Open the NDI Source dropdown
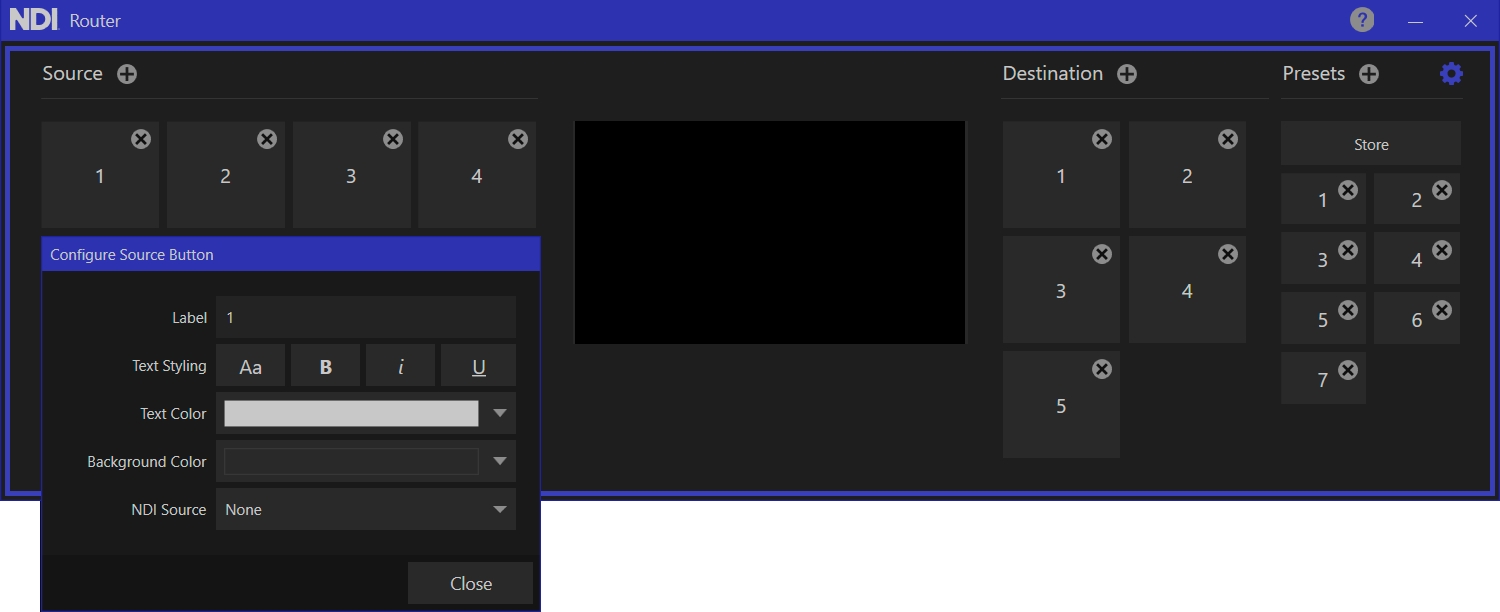 coord(499,509)
